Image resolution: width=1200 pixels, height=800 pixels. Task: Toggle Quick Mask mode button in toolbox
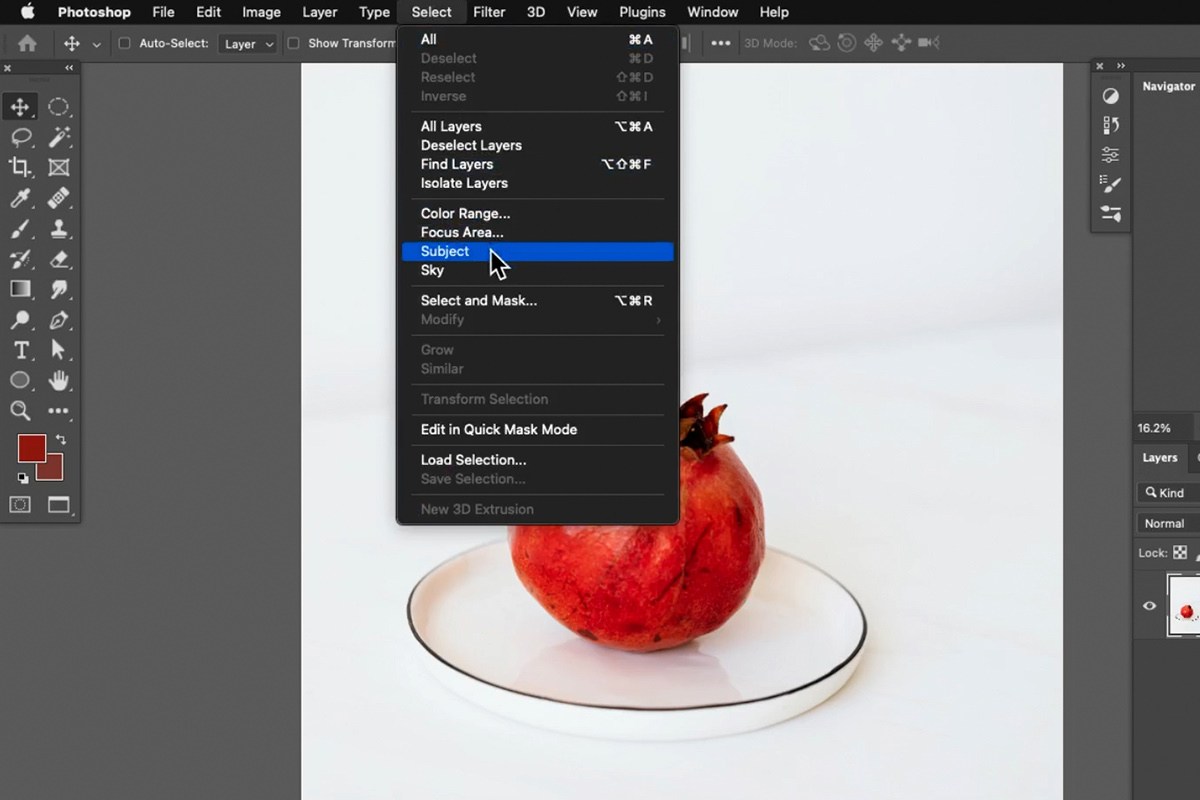[x=20, y=505]
